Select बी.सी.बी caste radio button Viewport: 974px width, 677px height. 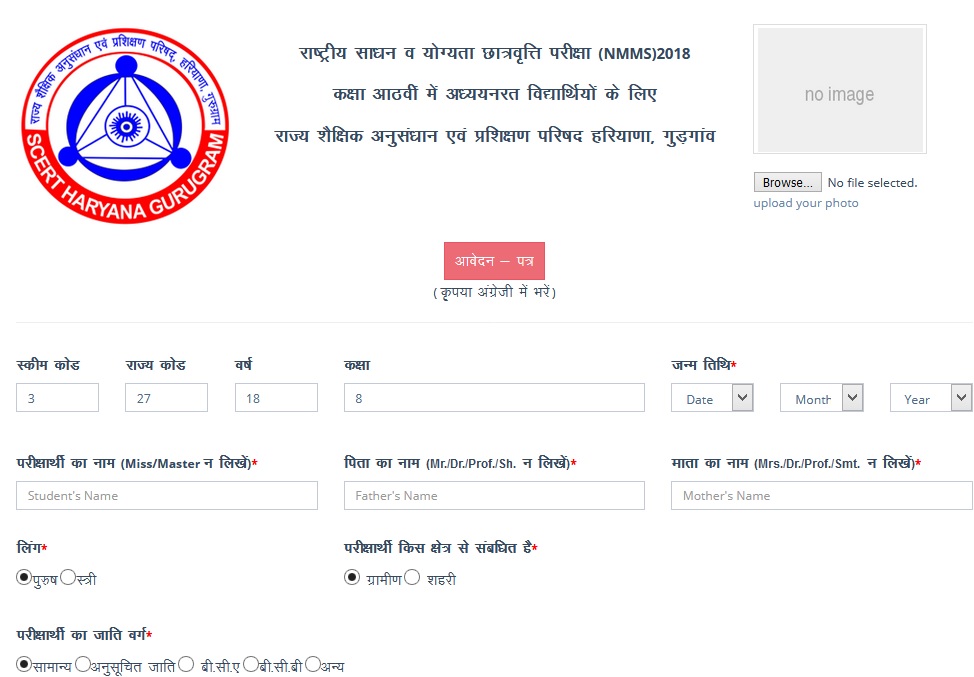pyautogui.click(x=251, y=665)
